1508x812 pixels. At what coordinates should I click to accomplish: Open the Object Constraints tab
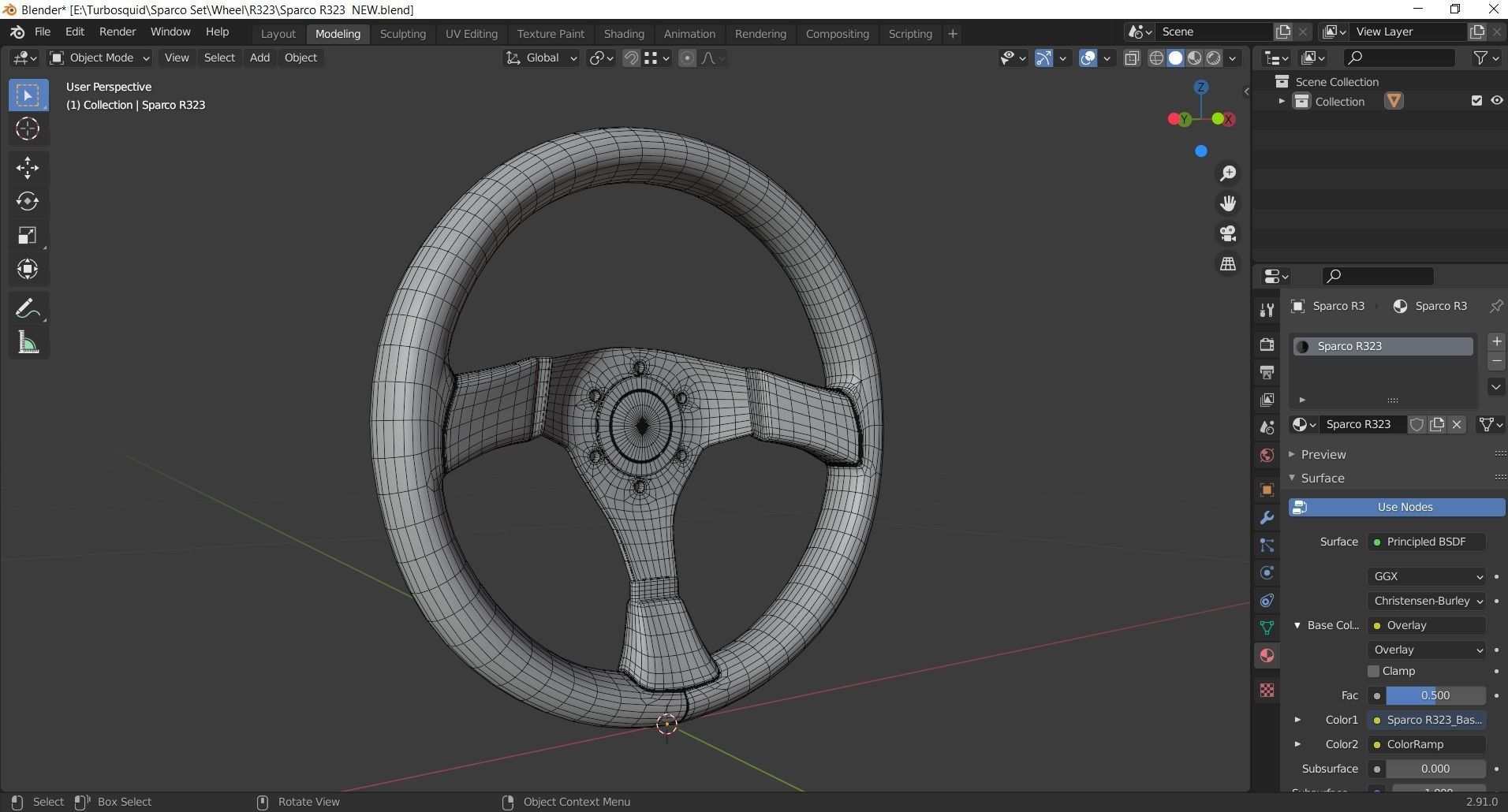[1267, 600]
